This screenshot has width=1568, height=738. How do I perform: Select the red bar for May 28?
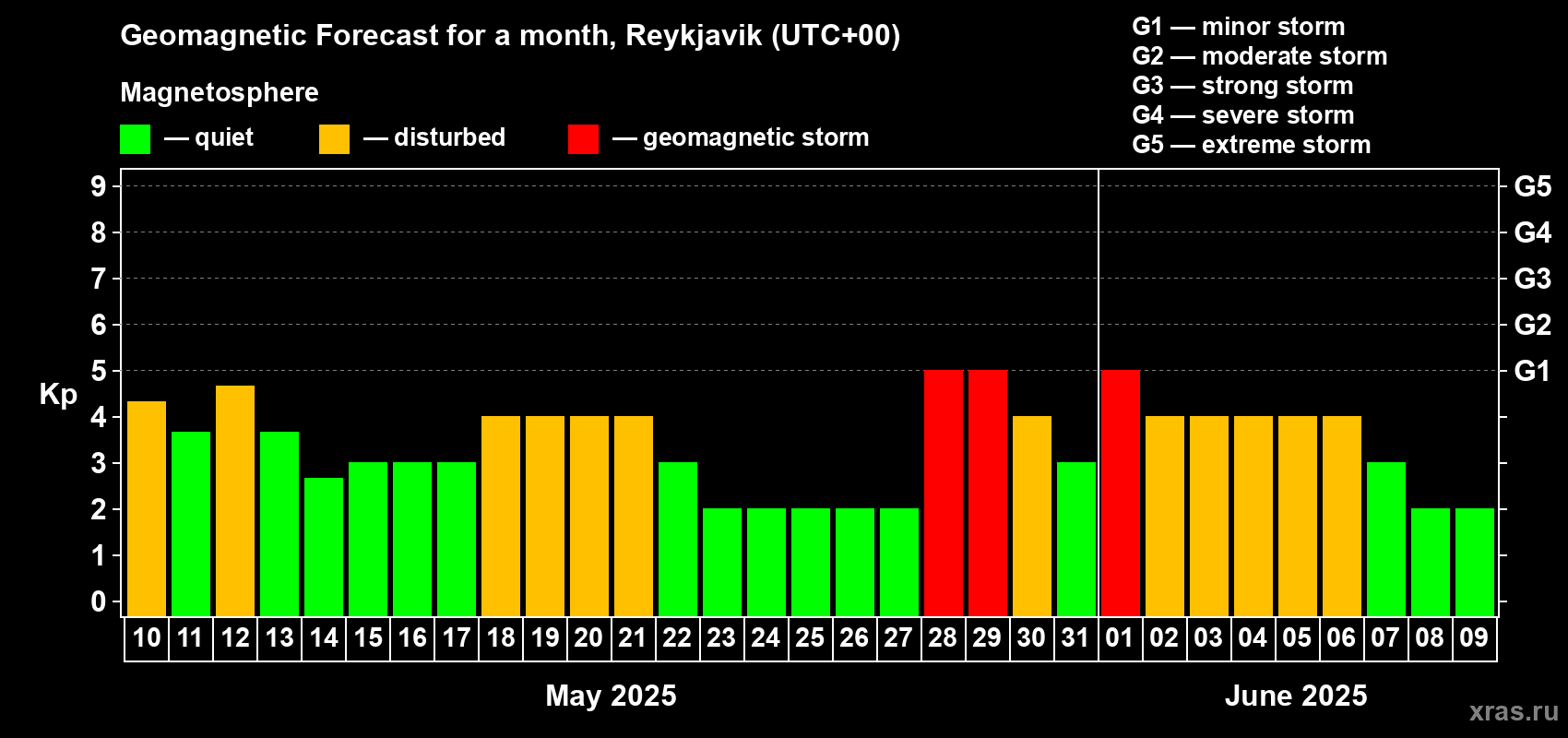pos(944,494)
